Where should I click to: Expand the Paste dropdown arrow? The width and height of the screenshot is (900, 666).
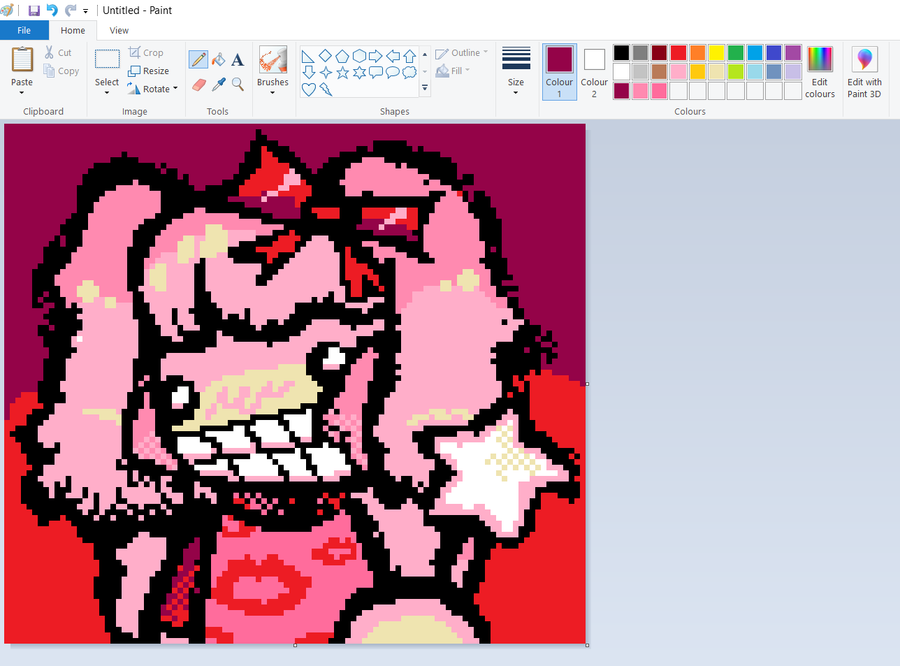pos(22,92)
